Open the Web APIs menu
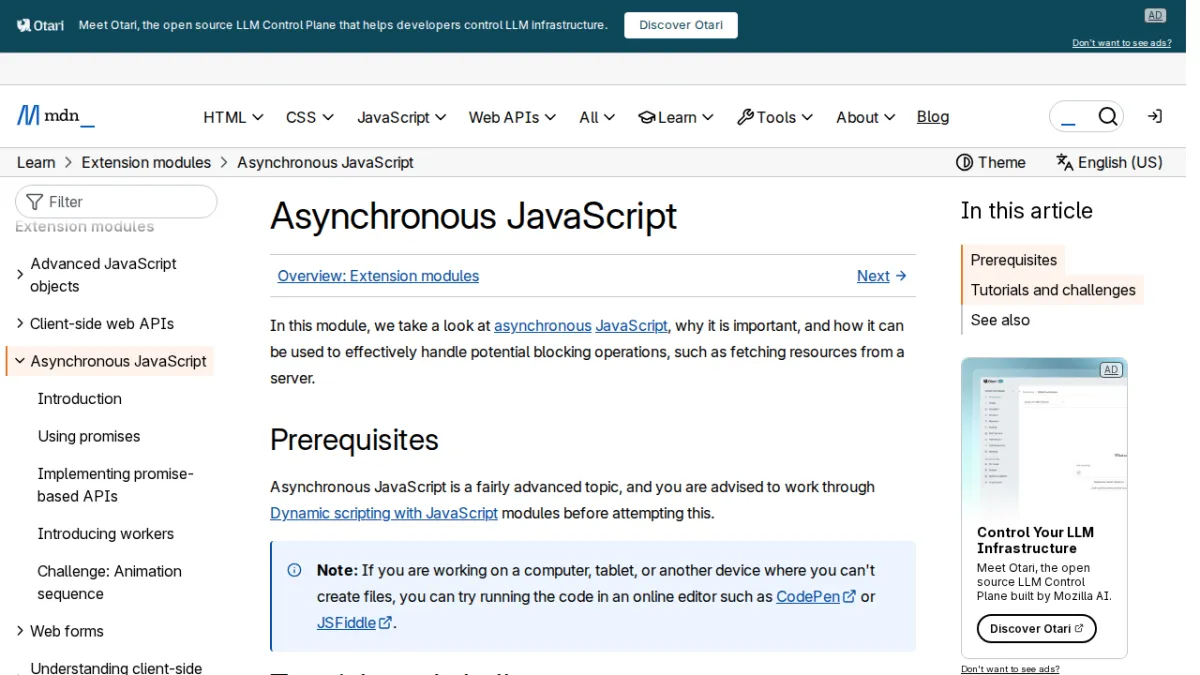This screenshot has width=1200, height=675. click(x=512, y=117)
